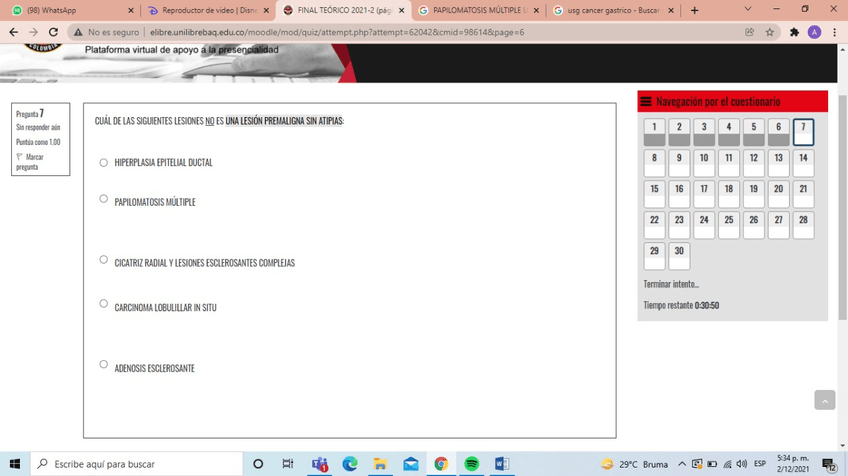Image resolution: width=848 pixels, height=476 pixels.
Task: Go forward in browser history
Action: pyautogui.click(x=34, y=32)
